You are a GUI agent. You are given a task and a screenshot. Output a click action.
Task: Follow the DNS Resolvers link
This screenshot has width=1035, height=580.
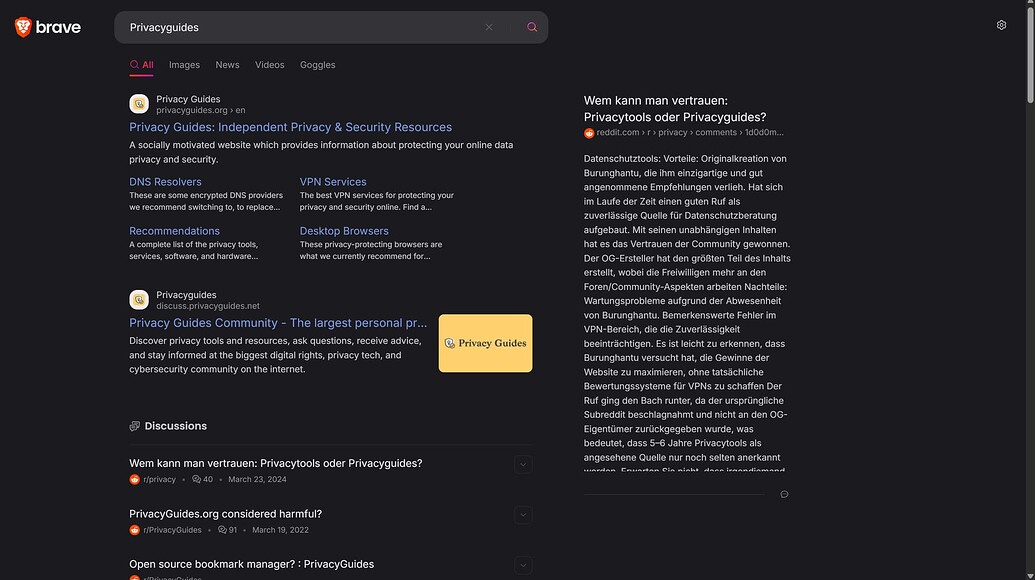click(165, 181)
